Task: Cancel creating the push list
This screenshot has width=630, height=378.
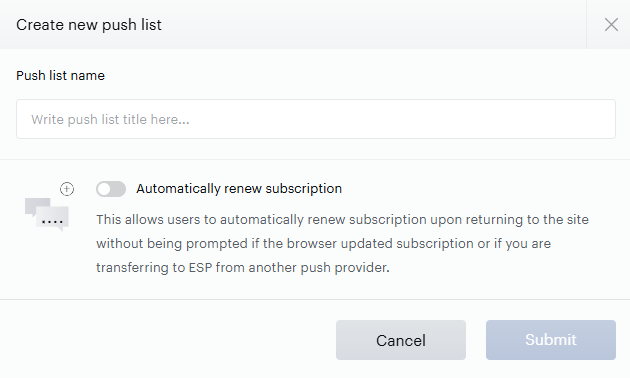Action: (401, 340)
